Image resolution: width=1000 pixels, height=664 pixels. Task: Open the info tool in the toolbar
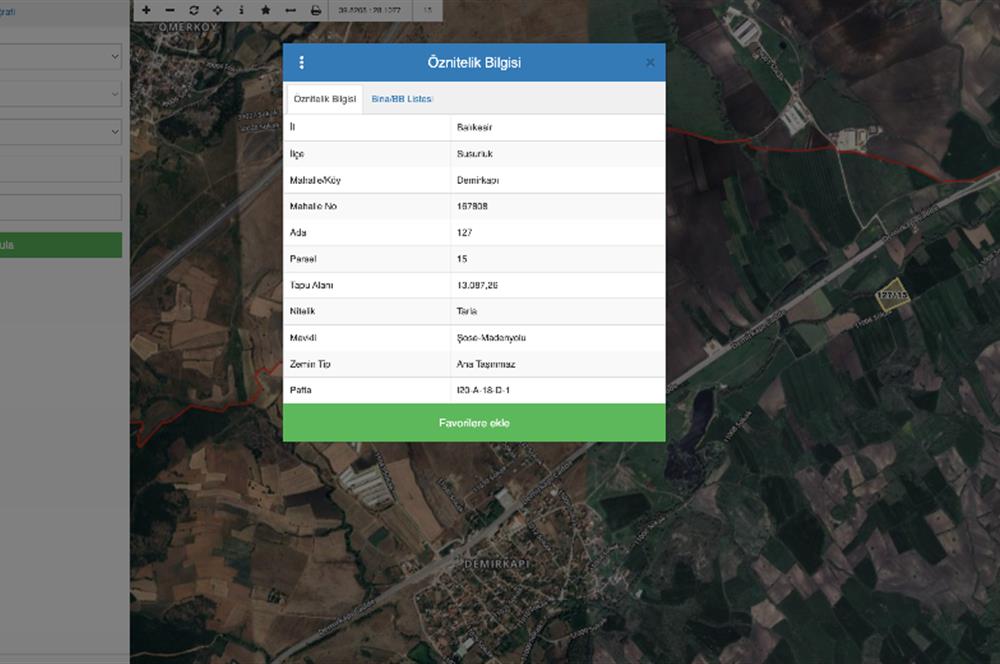(241, 10)
